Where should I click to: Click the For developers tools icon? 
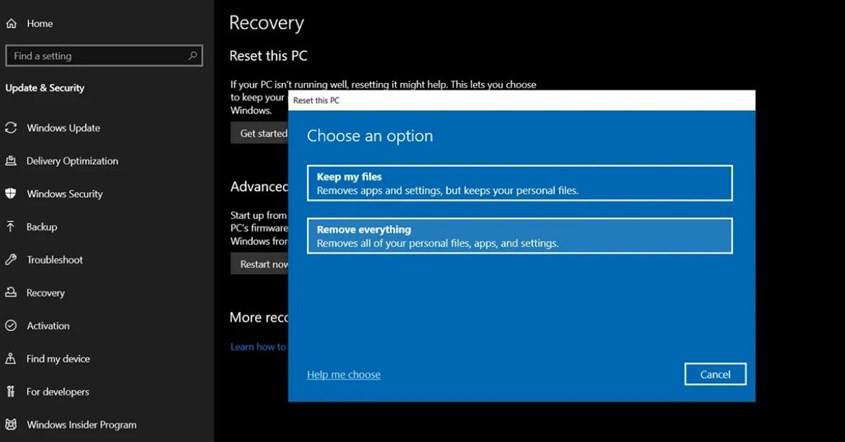coord(11,391)
